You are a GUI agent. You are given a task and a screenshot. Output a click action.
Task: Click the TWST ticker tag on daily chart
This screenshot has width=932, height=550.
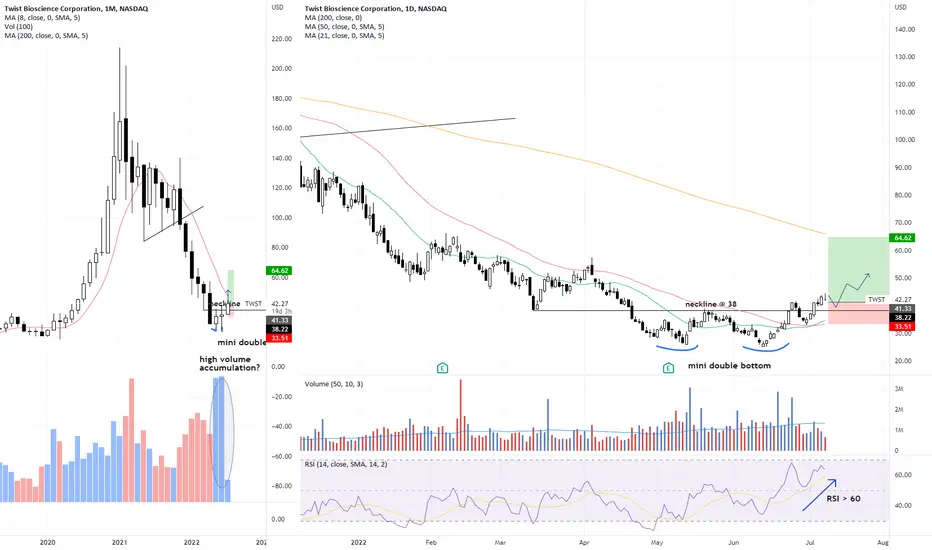click(877, 300)
